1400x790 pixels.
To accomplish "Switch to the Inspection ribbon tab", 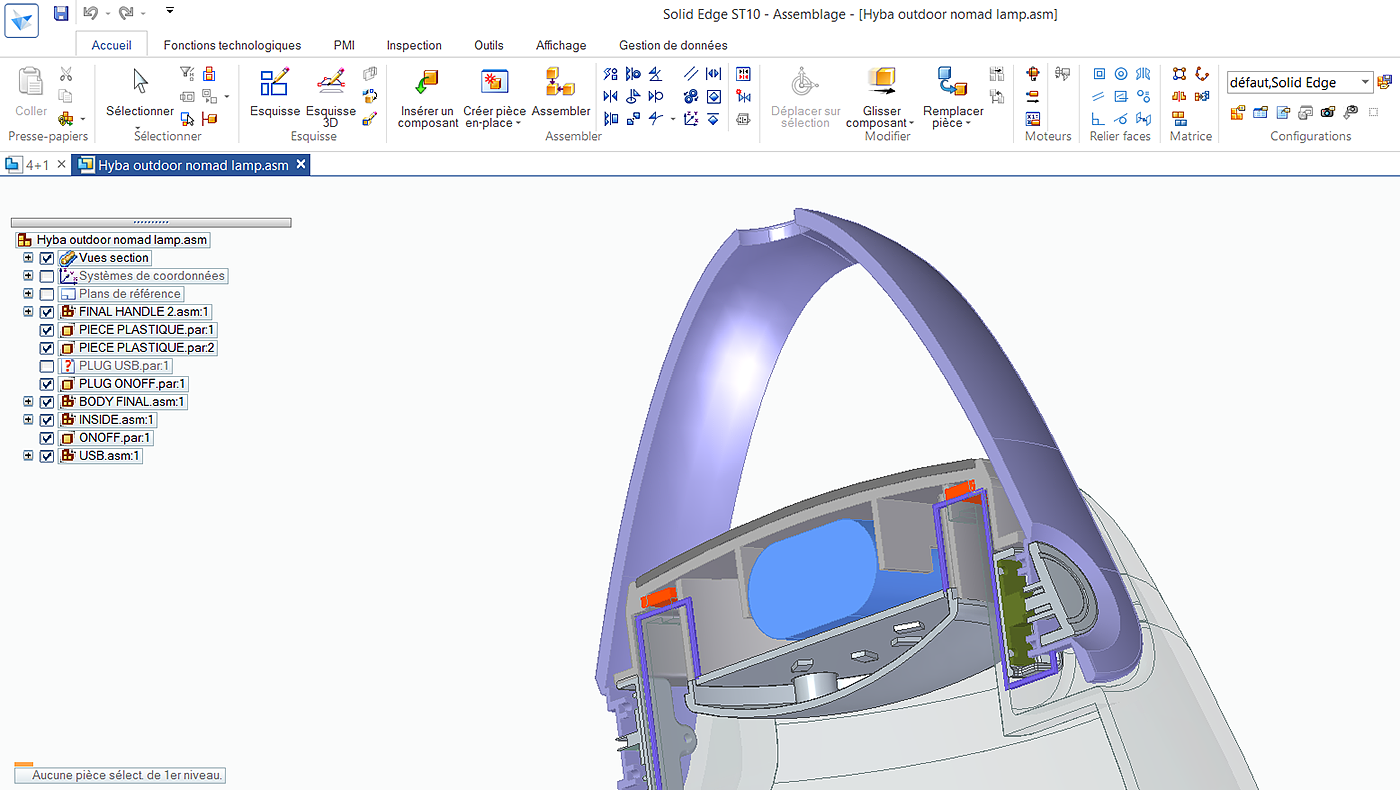I will 414,45.
